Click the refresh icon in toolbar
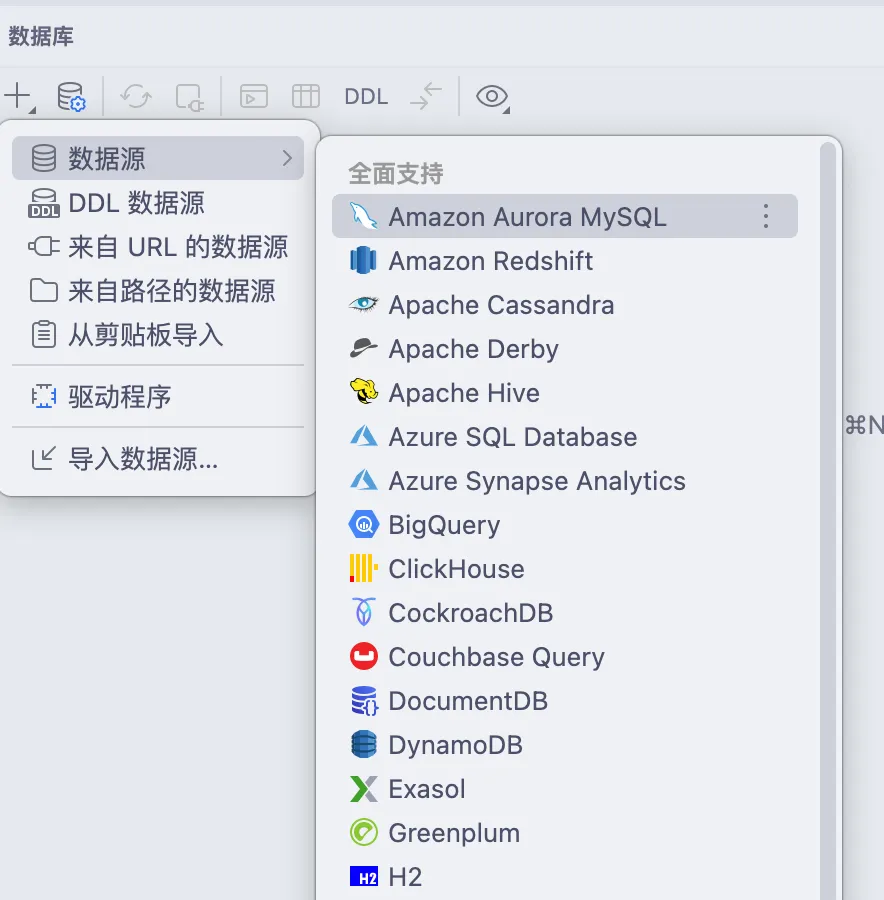This screenshot has height=900, width=884. pyautogui.click(x=136, y=97)
